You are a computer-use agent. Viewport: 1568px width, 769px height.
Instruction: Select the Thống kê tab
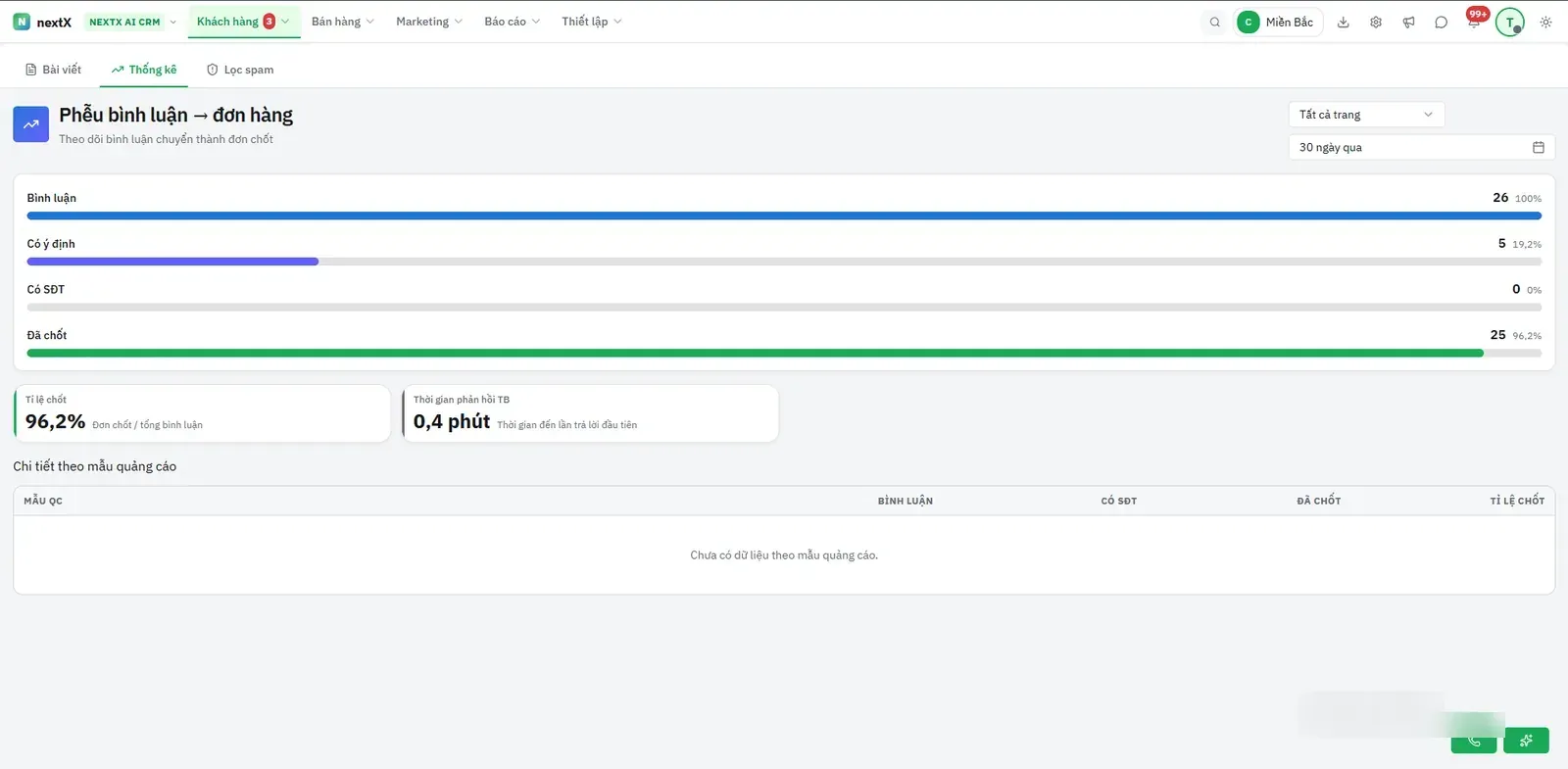click(144, 70)
